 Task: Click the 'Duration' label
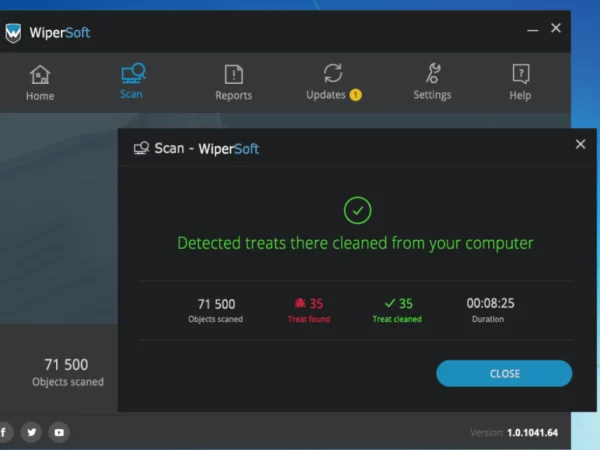488,319
